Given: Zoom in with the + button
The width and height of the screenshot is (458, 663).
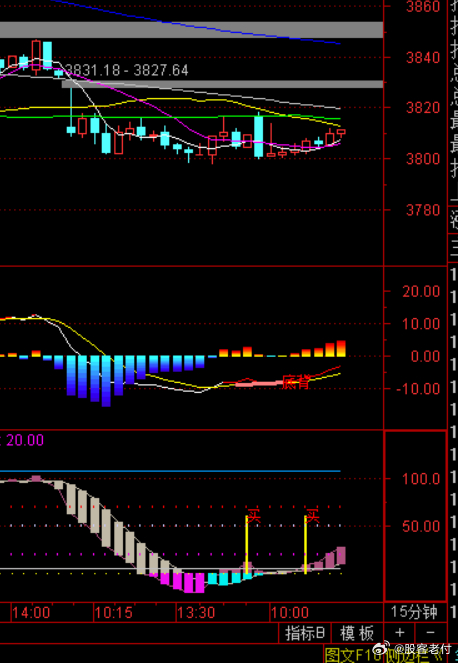Looking at the screenshot, I should (x=399, y=633).
